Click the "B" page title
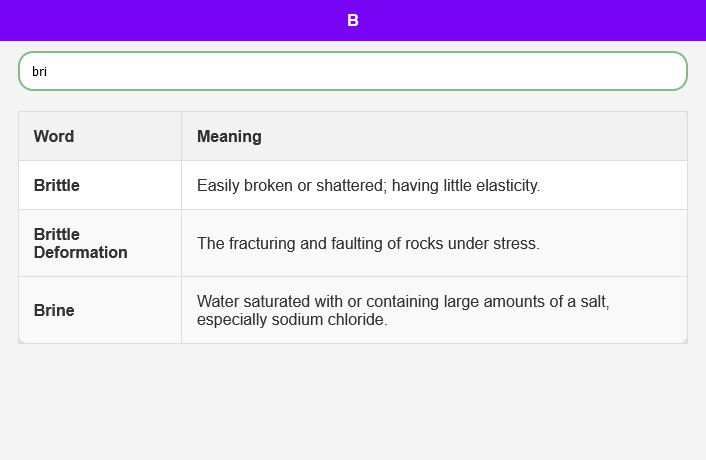Image resolution: width=706 pixels, height=460 pixels. [x=353, y=20]
